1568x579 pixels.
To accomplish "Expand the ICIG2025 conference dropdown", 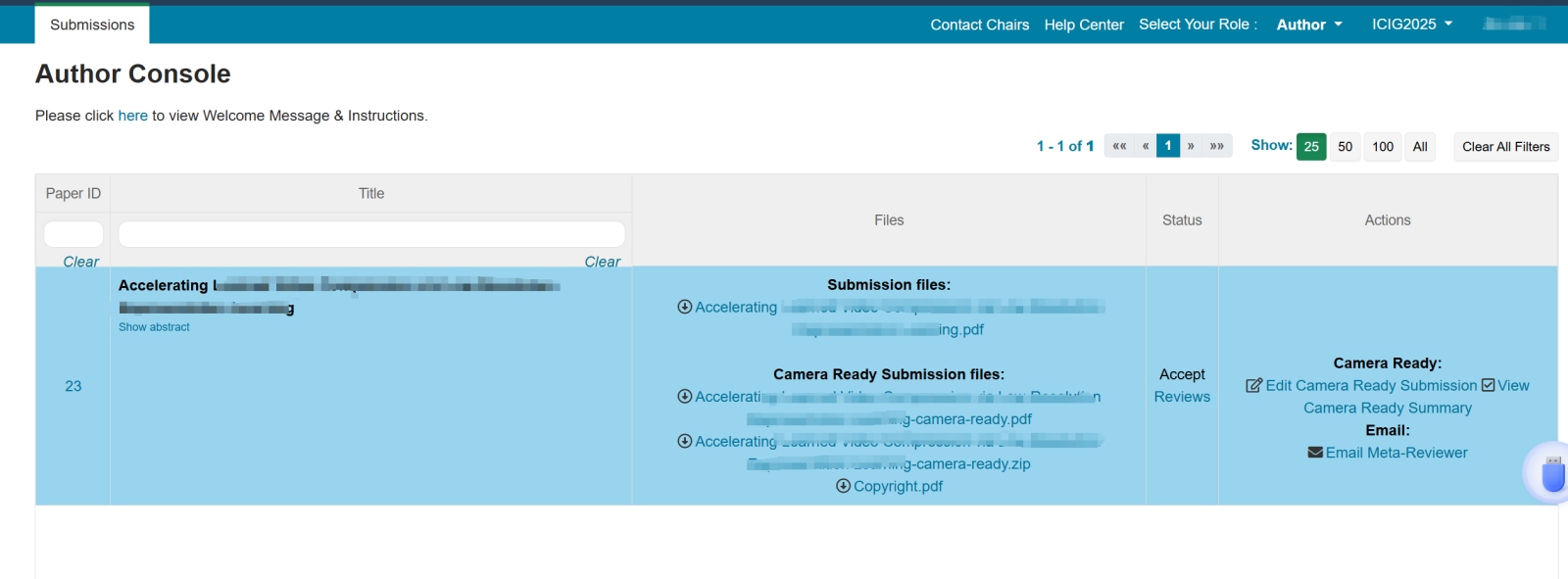I will pos(1411,24).
